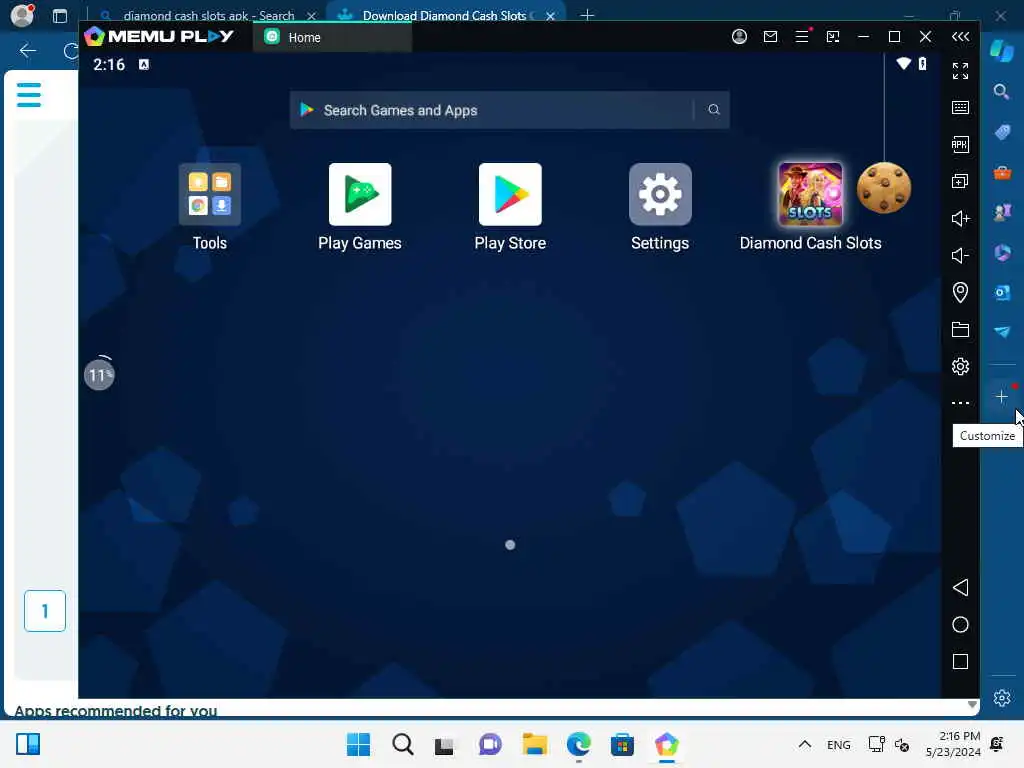The width and height of the screenshot is (1024, 768).
Task: Open the GPS location tool
Action: tap(960, 293)
